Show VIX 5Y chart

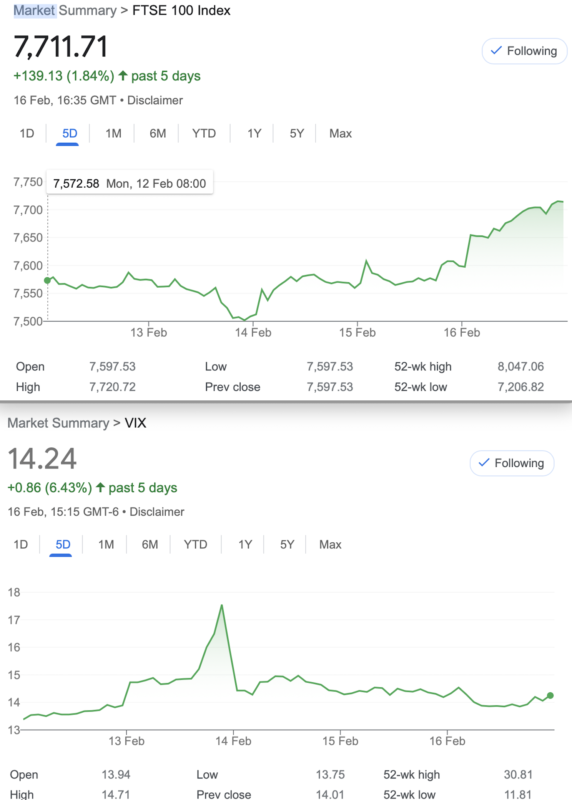(x=287, y=545)
